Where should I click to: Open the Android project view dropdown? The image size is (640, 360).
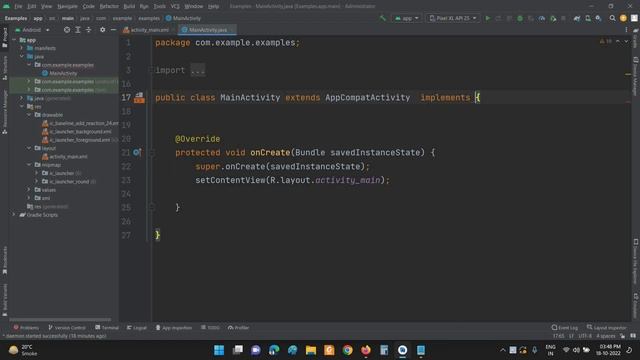tap(32, 30)
